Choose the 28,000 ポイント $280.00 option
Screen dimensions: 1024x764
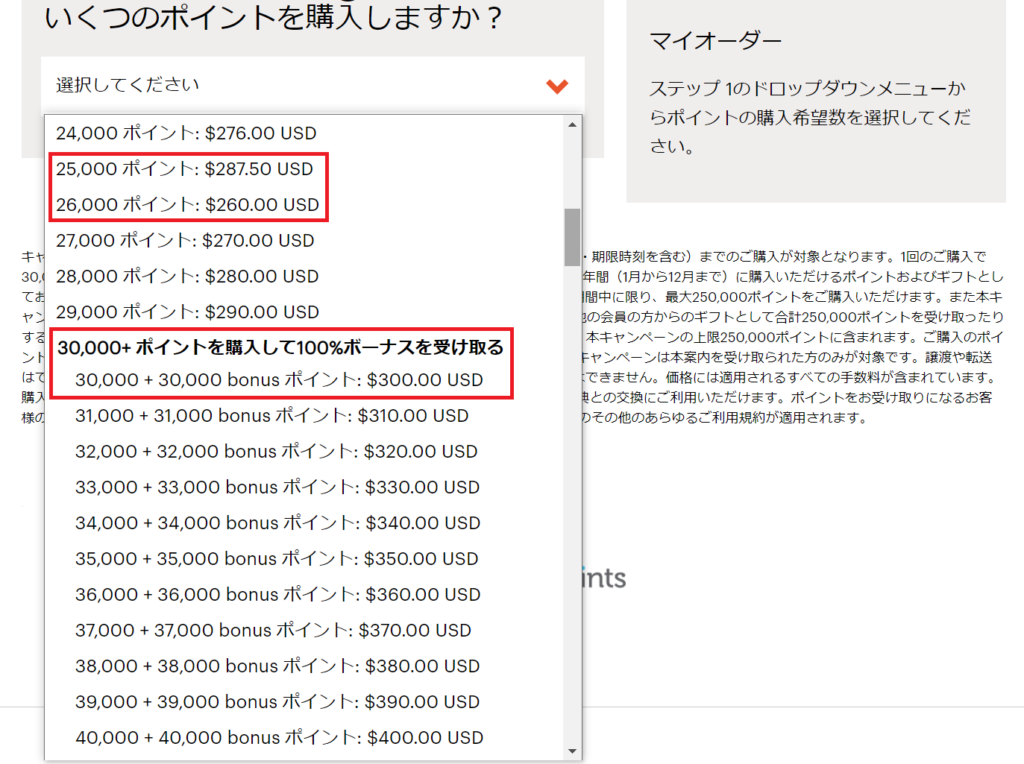[x=187, y=276]
